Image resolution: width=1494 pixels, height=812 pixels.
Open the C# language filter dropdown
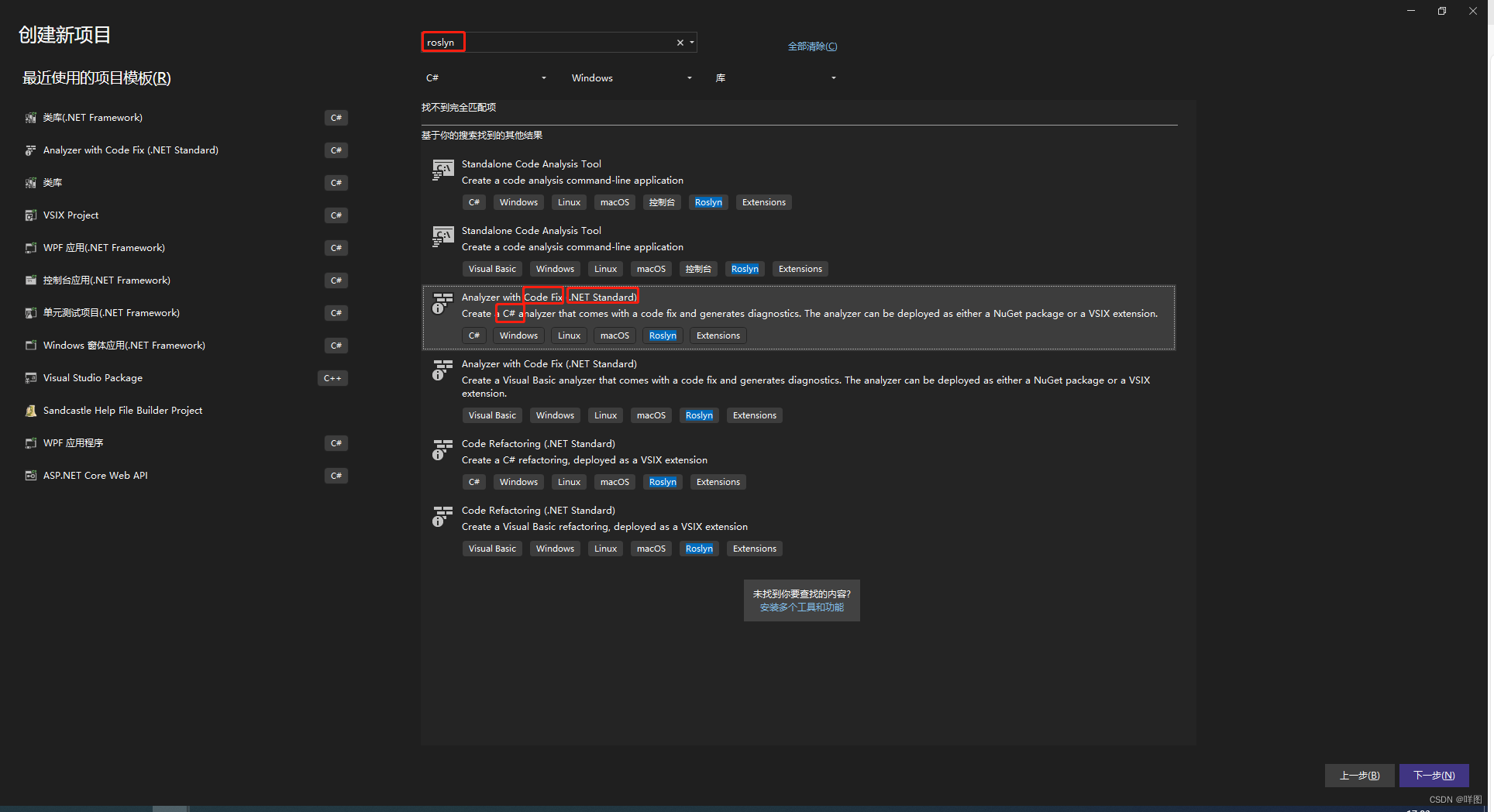point(486,78)
